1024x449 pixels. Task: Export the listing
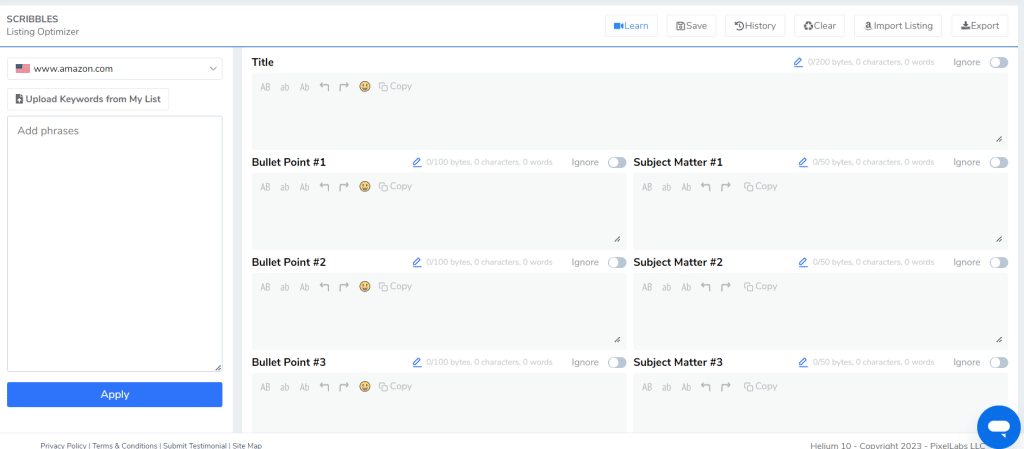(980, 26)
